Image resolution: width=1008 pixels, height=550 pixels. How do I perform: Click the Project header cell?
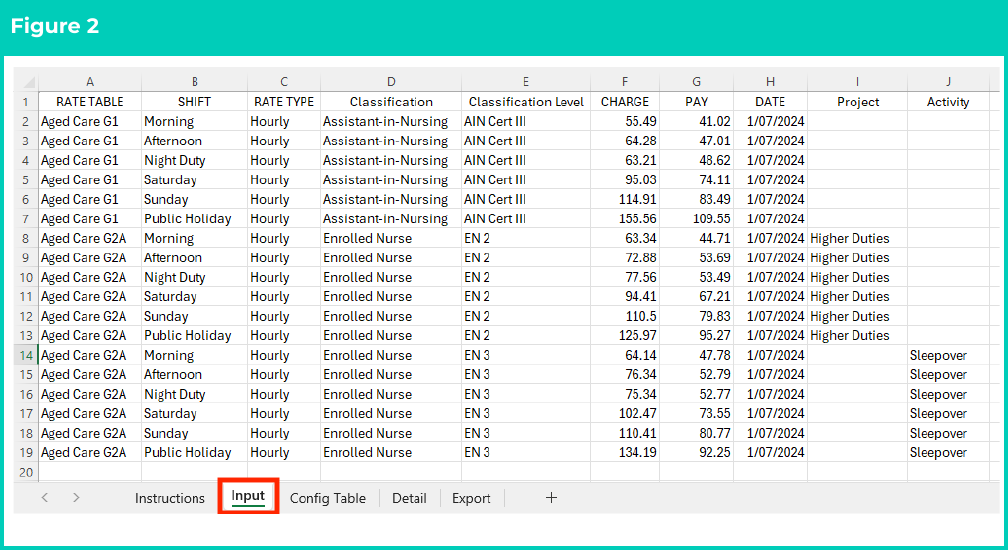click(857, 102)
